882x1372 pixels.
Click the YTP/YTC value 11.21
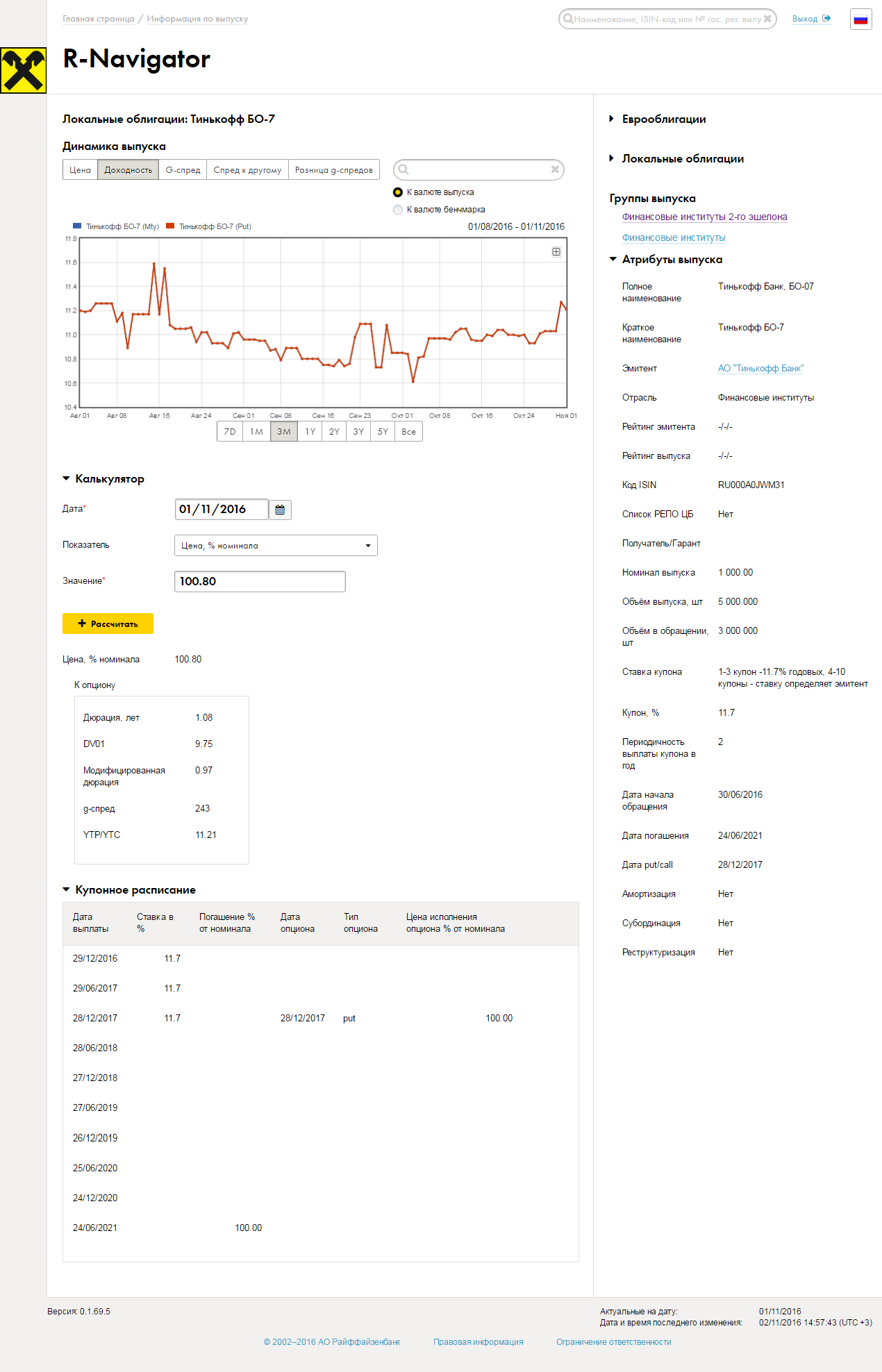point(206,835)
